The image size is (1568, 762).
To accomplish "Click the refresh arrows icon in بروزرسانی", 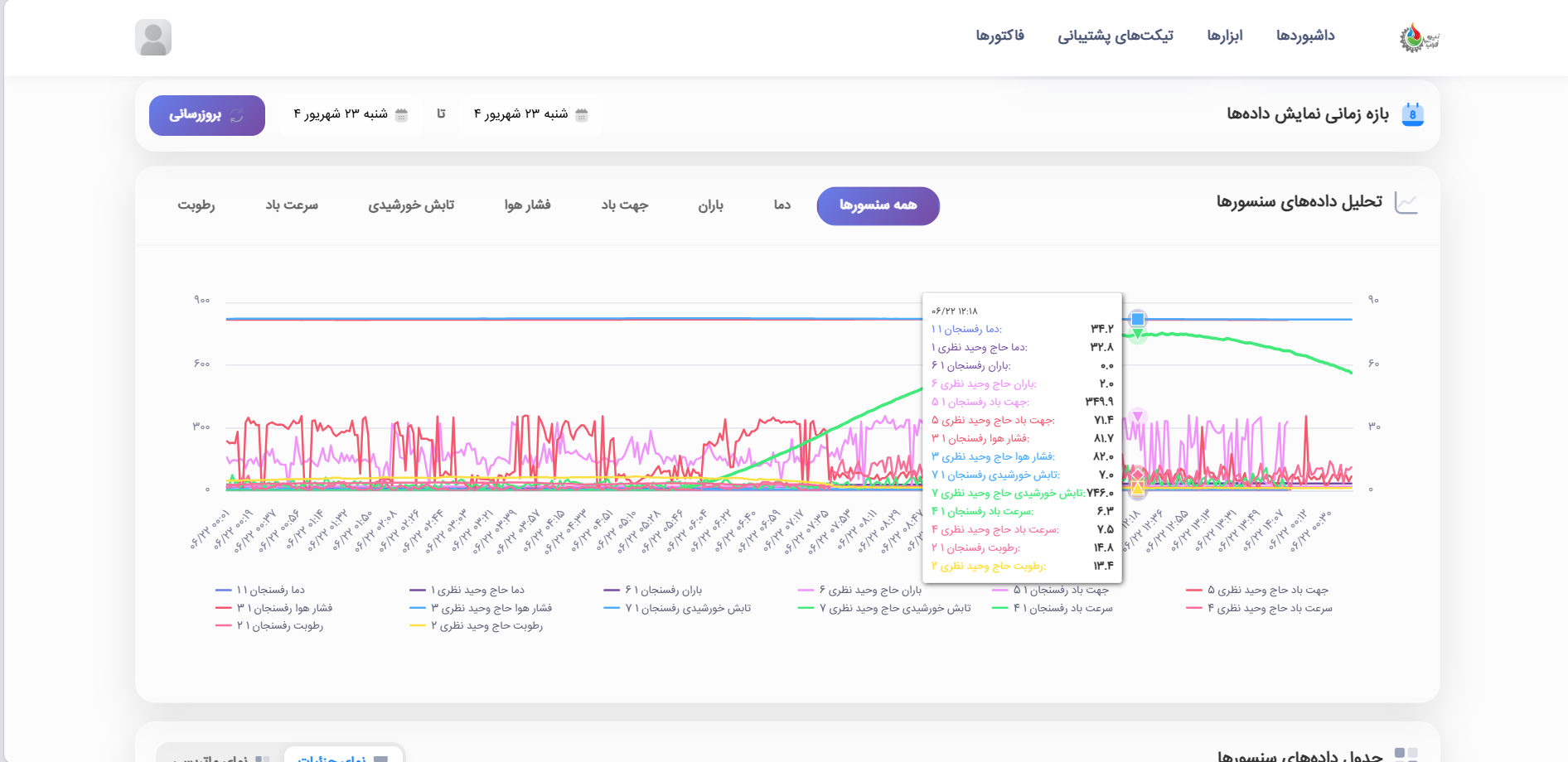I will [x=237, y=116].
